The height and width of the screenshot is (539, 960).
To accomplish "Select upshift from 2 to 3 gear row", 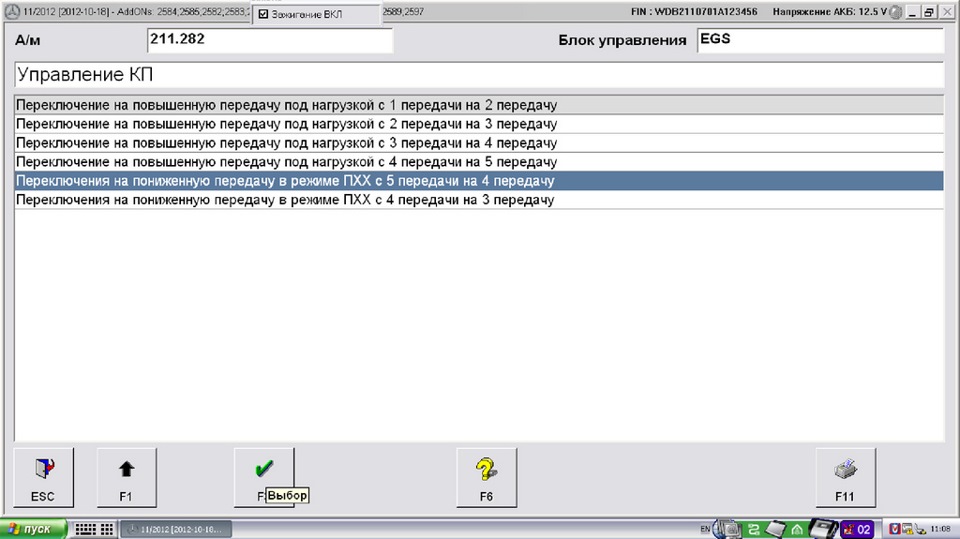I will click(x=479, y=124).
